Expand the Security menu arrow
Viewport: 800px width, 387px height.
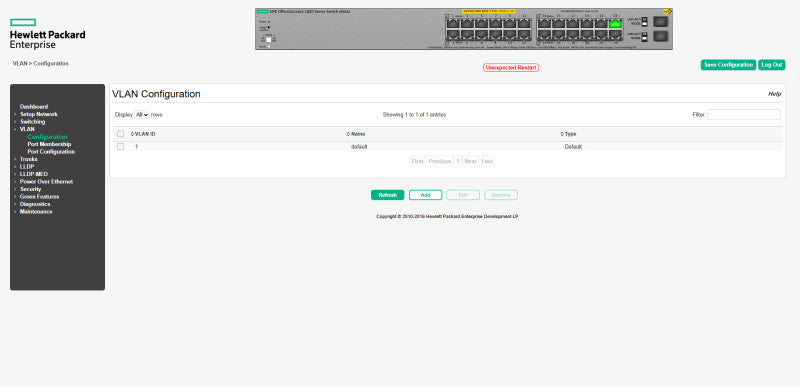click(15, 189)
